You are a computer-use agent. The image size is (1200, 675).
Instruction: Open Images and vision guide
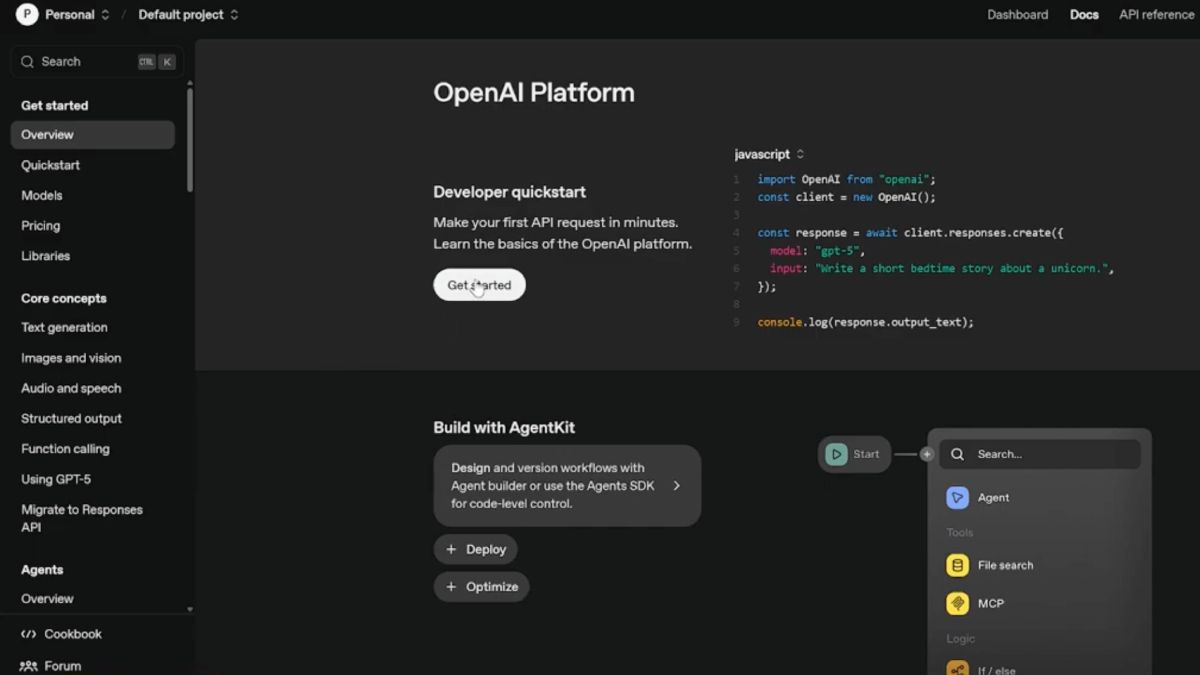tap(71, 358)
